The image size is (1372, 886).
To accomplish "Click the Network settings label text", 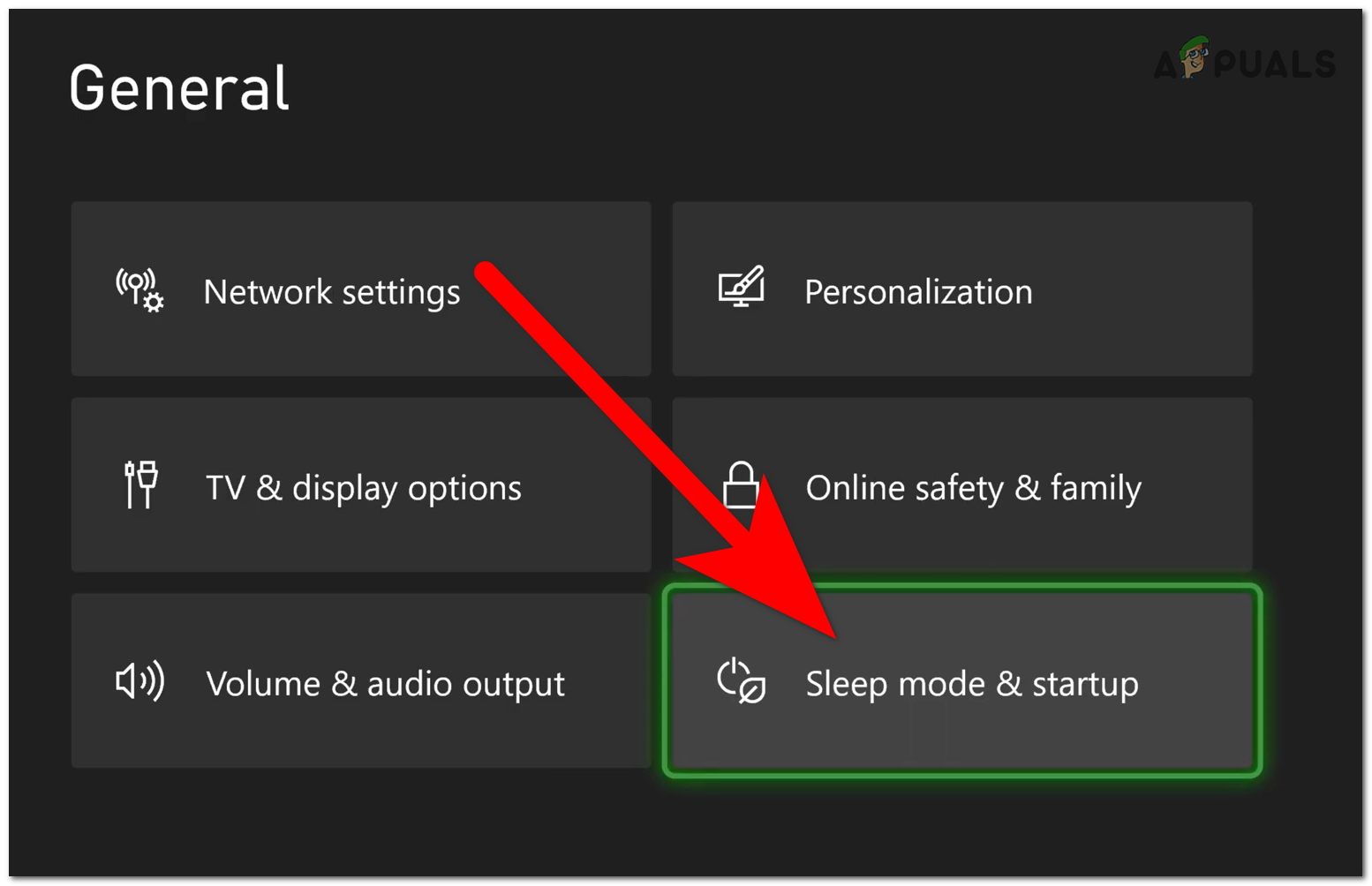I will 331,291.
